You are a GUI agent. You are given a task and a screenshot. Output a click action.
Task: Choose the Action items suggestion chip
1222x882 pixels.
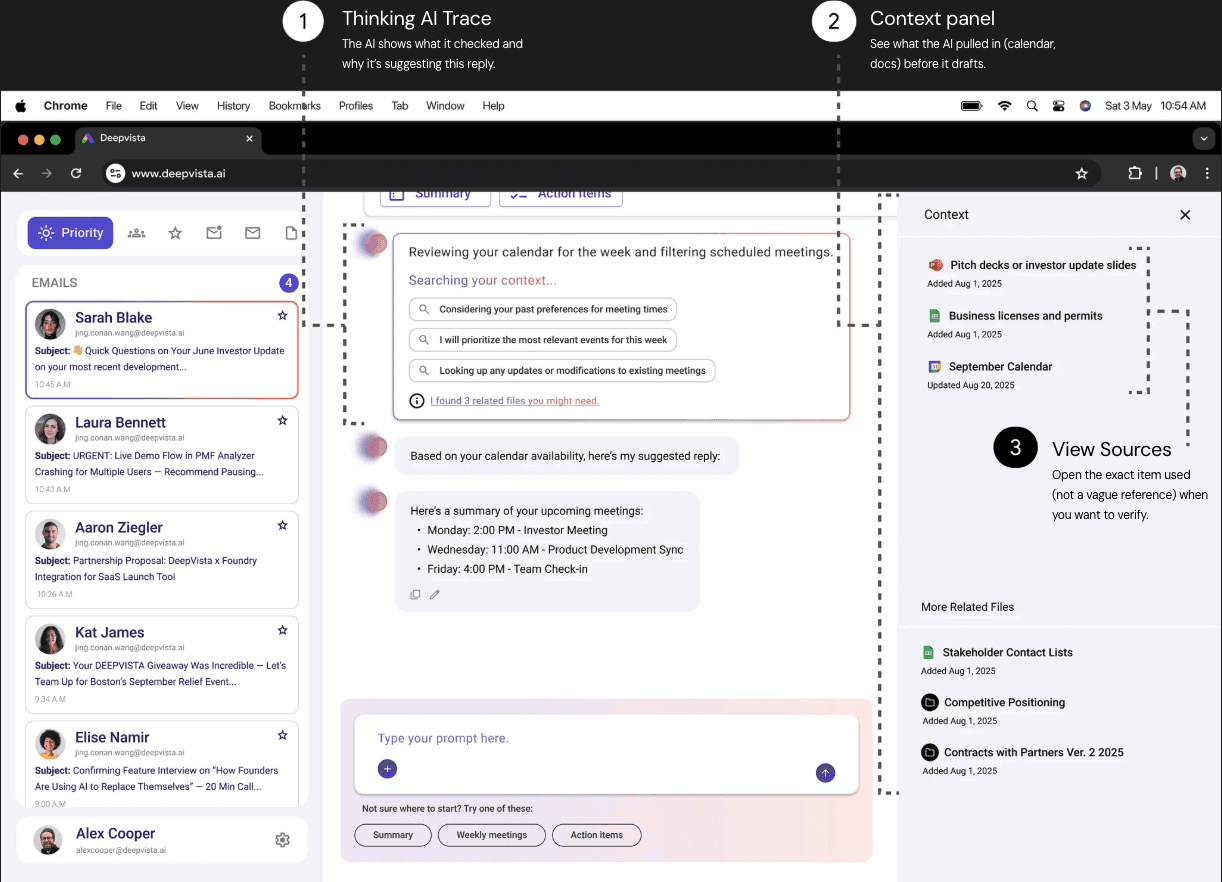pyautogui.click(x=597, y=835)
